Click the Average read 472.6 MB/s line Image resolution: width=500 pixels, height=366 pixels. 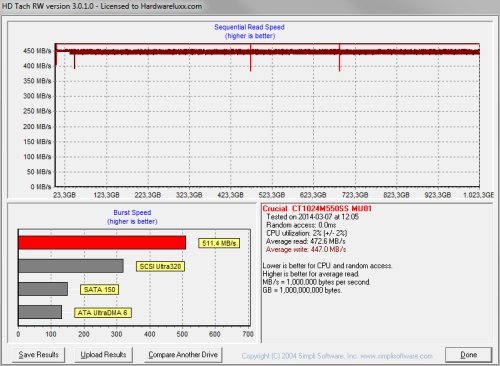(305, 241)
